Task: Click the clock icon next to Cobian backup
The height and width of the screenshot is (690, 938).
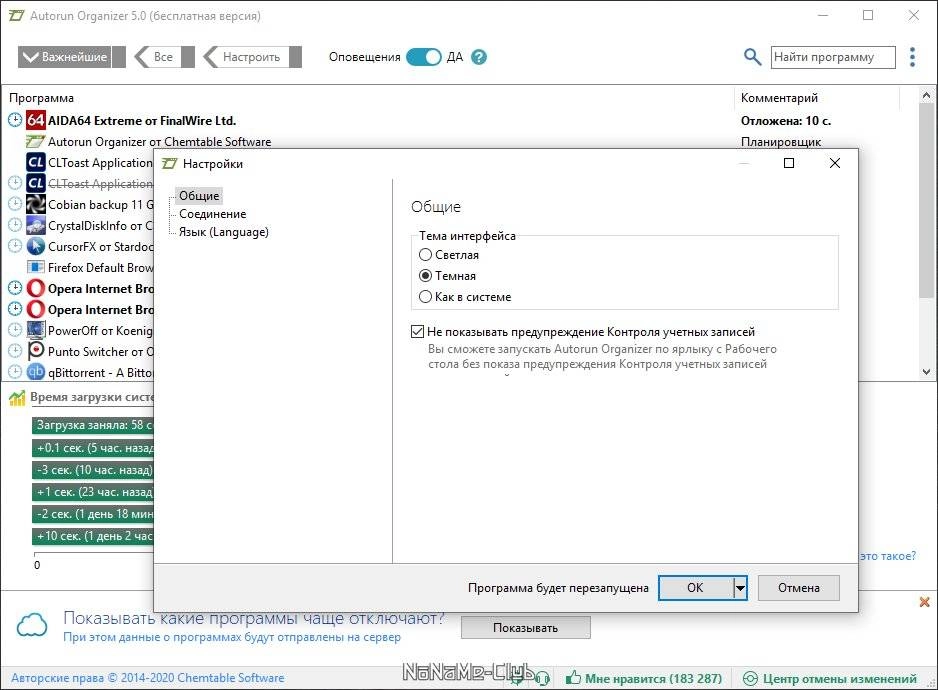Action: 15,204
